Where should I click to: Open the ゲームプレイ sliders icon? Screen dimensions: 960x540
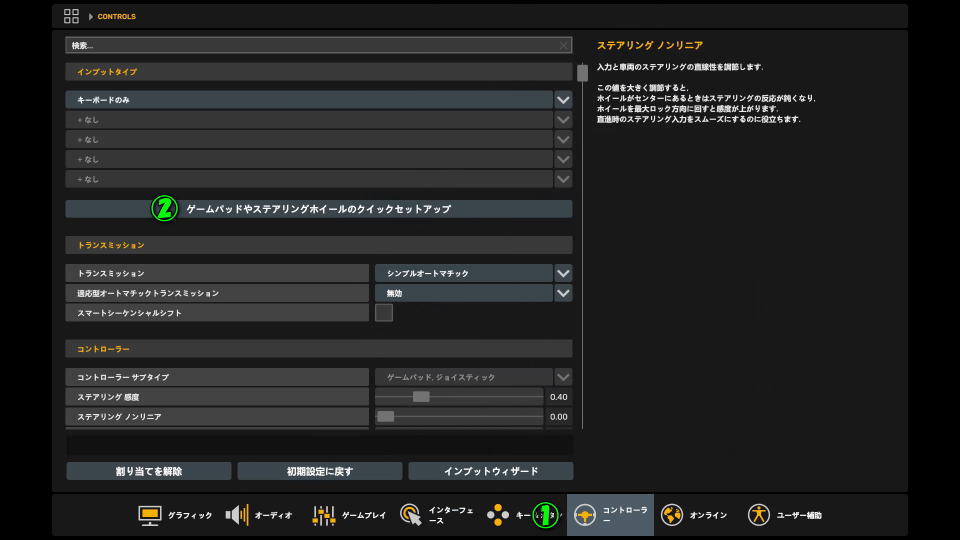[324, 515]
